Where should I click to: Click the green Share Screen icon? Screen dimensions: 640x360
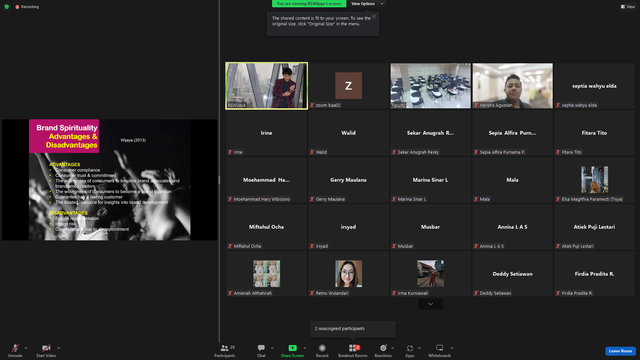[292, 348]
